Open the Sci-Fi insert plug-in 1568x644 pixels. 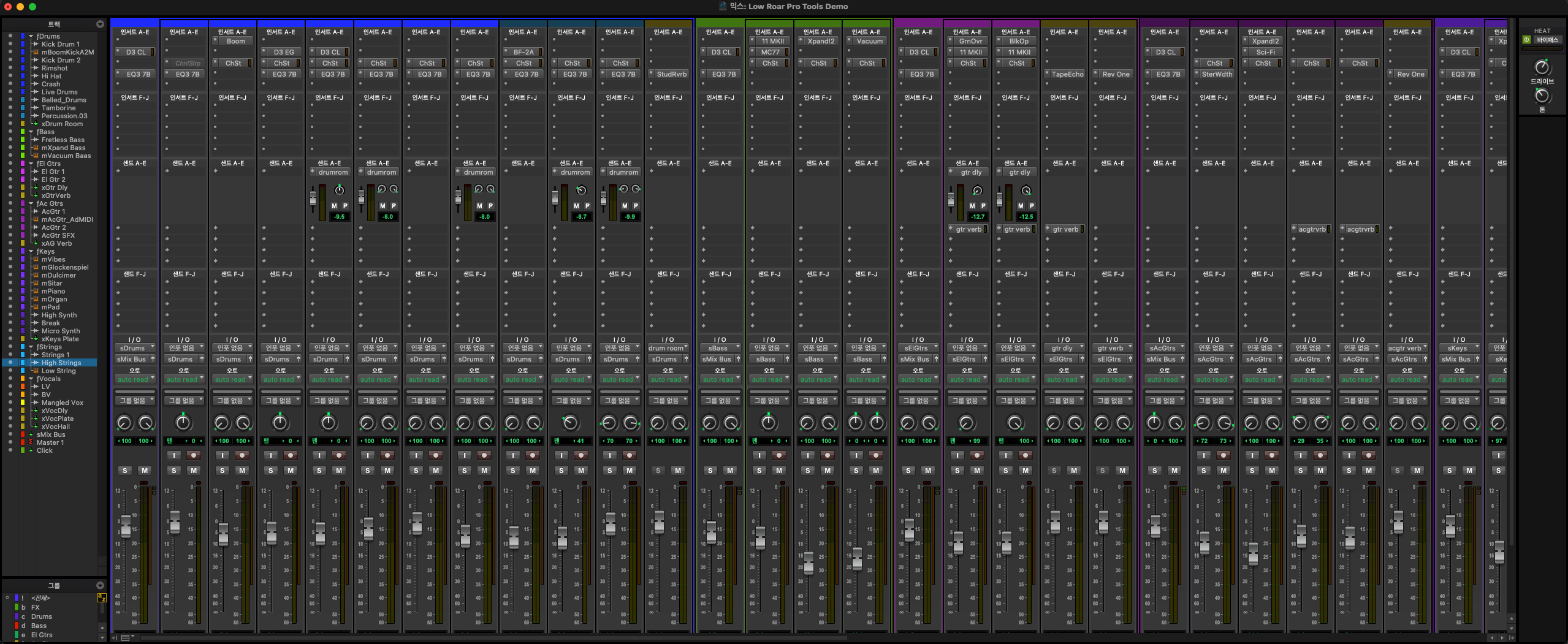1265,52
